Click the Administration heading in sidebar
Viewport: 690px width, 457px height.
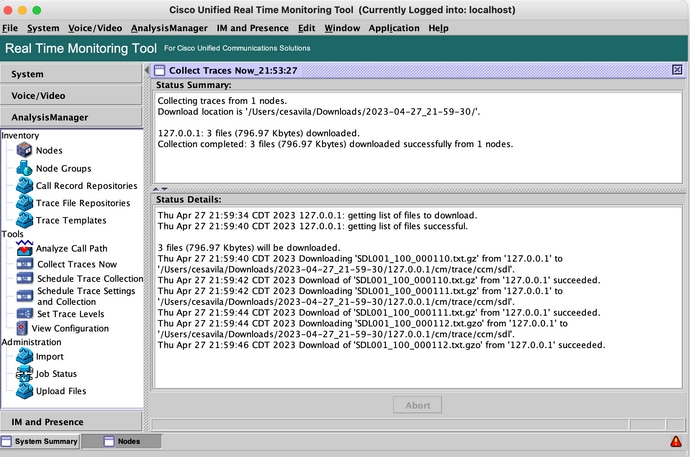pos(31,342)
